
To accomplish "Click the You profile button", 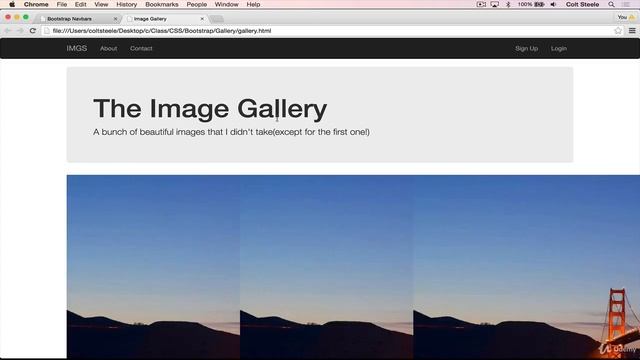I will click(x=626, y=17).
